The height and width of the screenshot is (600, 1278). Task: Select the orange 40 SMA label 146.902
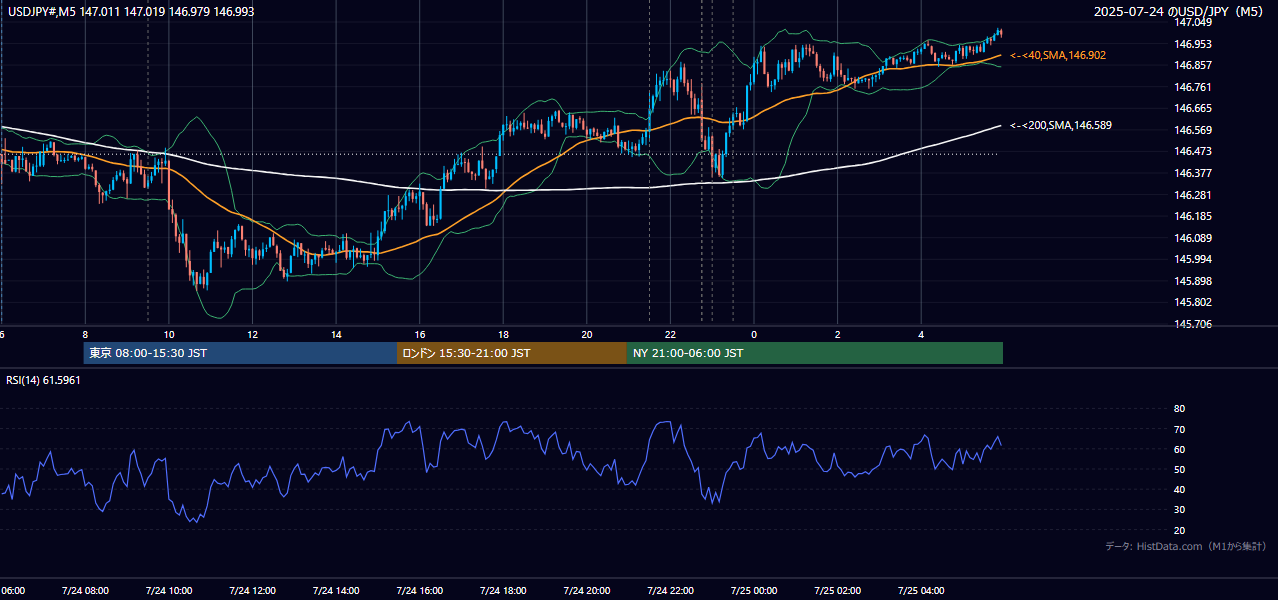pyautogui.click(x=1058, y=55)
